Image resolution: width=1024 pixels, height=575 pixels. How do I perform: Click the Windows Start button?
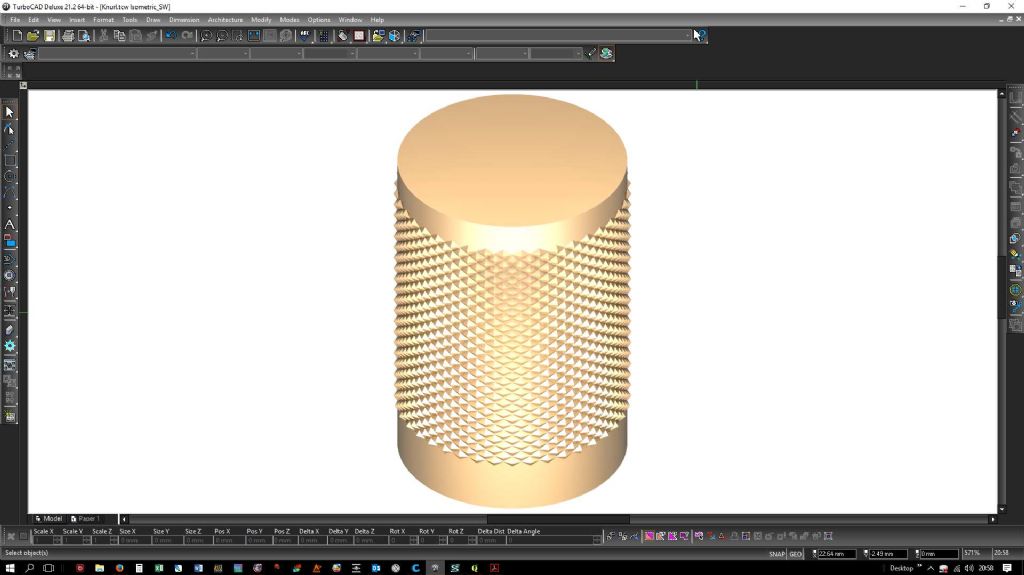click(x=10, y=568)
